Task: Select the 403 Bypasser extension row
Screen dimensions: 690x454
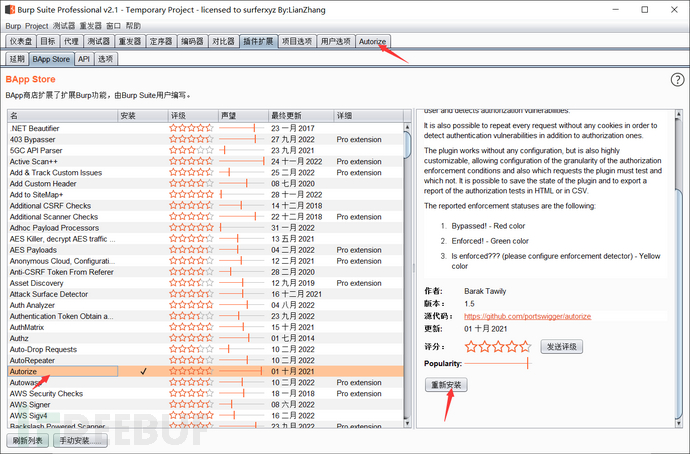Action: point(206,139)
